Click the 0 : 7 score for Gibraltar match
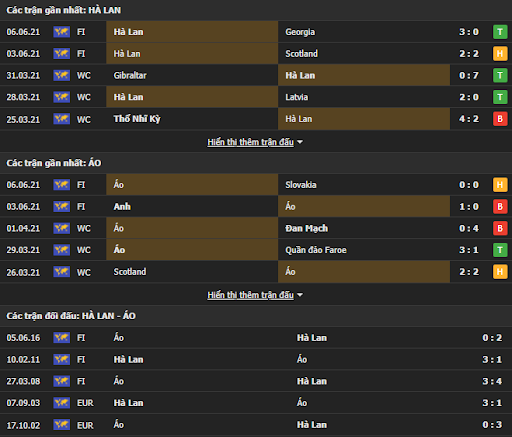Image resolution: width=512 pixels, height=437 pixels. coord(469,76)
